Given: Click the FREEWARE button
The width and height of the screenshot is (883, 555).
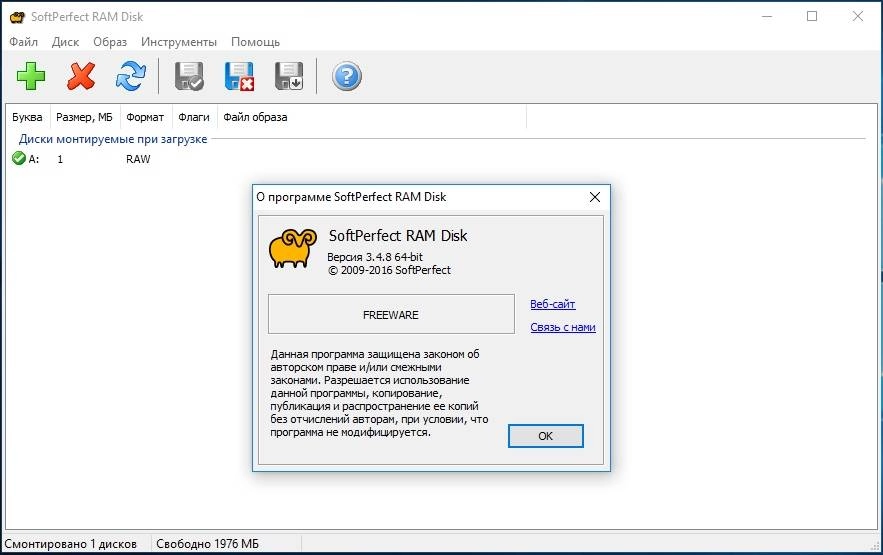Looking at the screenshot, I should point(391,314).
